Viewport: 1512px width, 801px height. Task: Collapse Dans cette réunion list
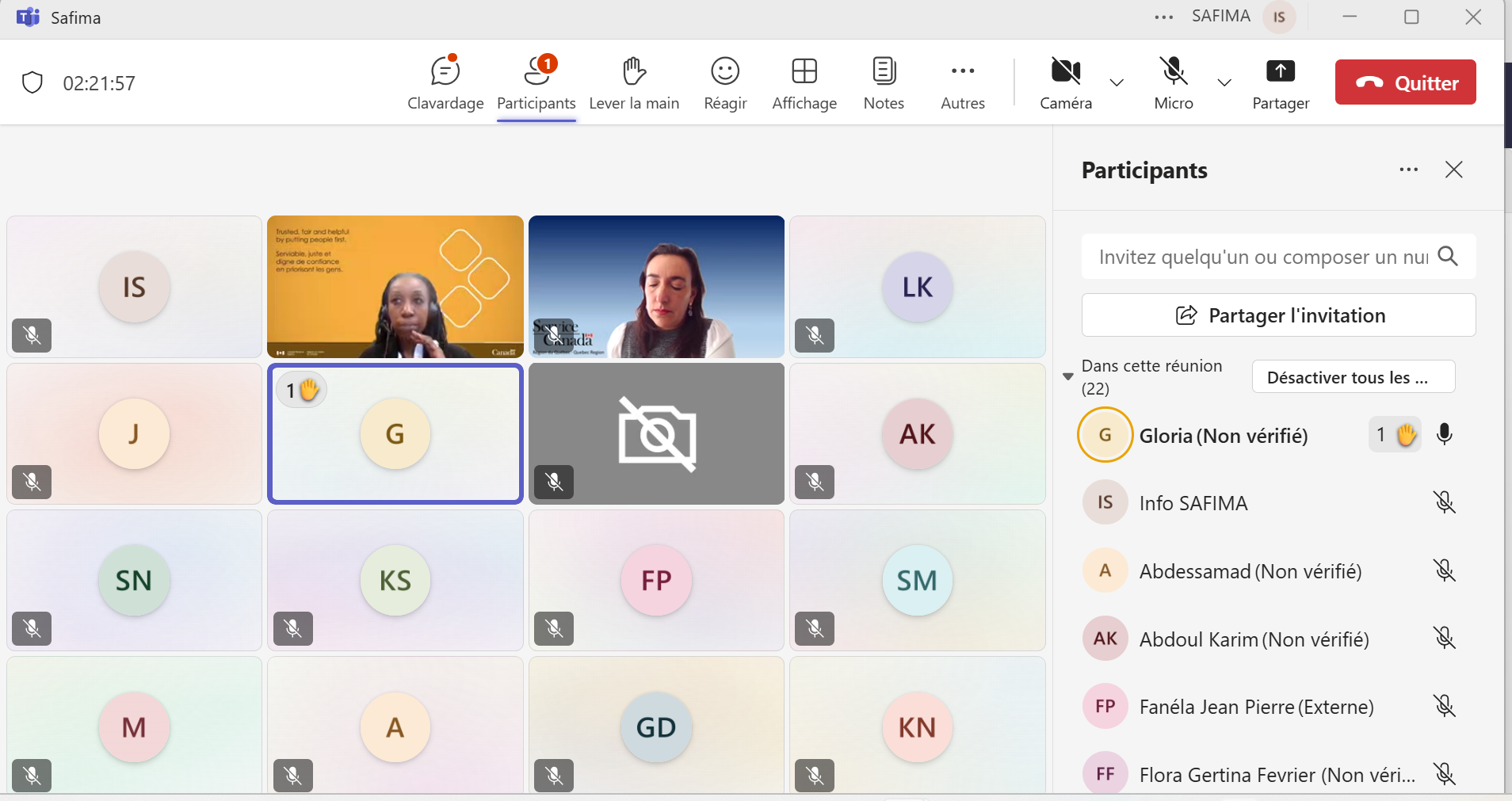coord(1068,376)
